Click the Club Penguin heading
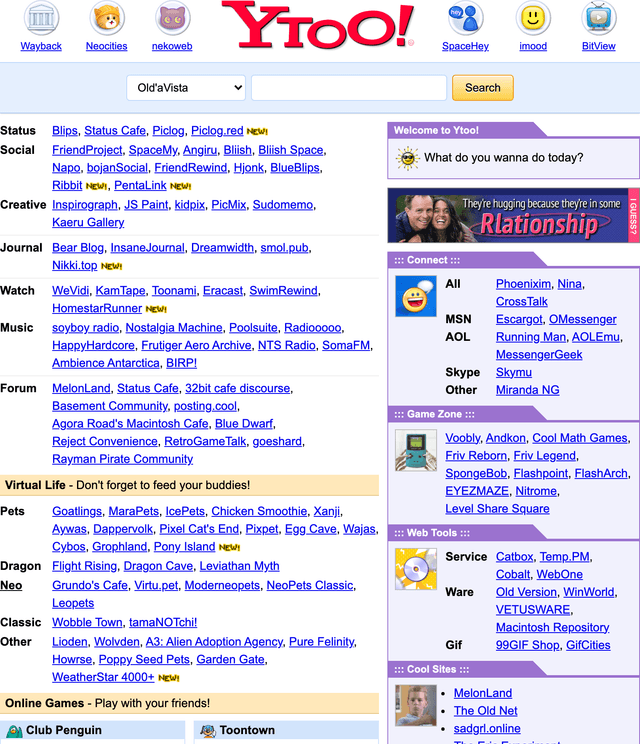The image size is (640, 744). 64,730
